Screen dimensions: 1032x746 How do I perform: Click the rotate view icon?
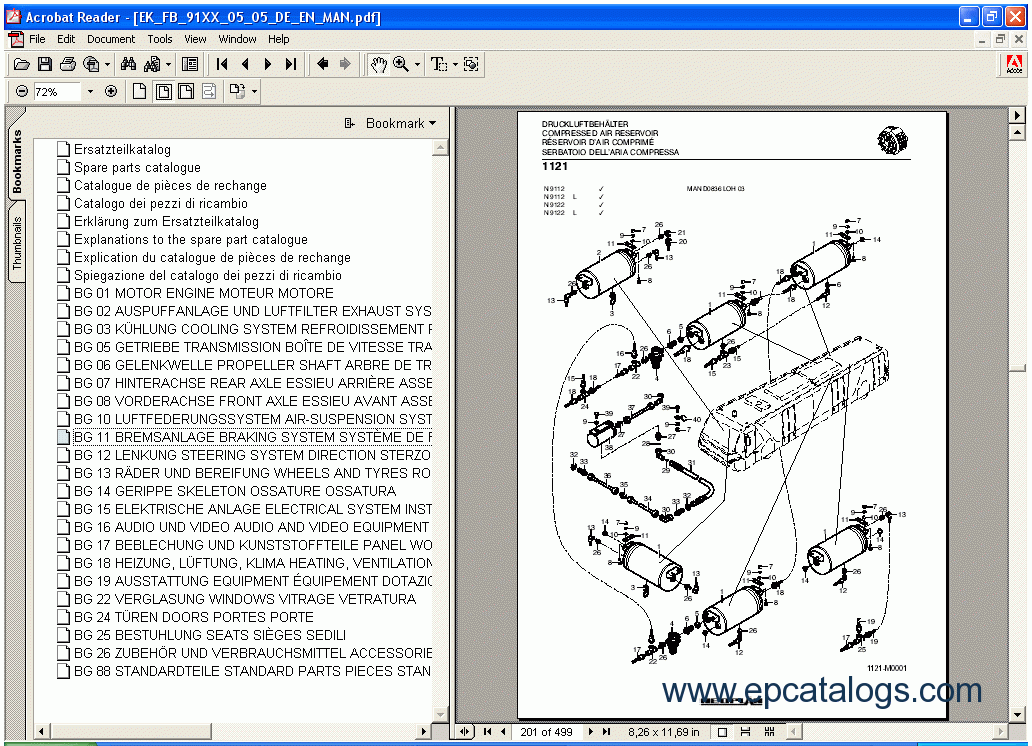click(236, 92)
